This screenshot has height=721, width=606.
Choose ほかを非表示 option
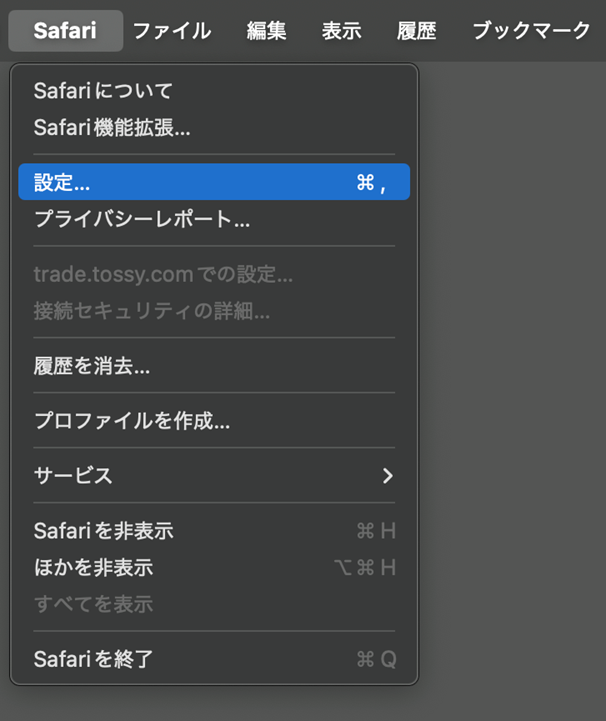93,567
